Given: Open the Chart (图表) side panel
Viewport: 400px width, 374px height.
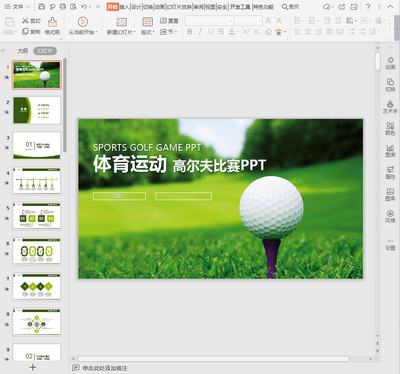Looking at the screenshot, I should click(x=390, y=151).
